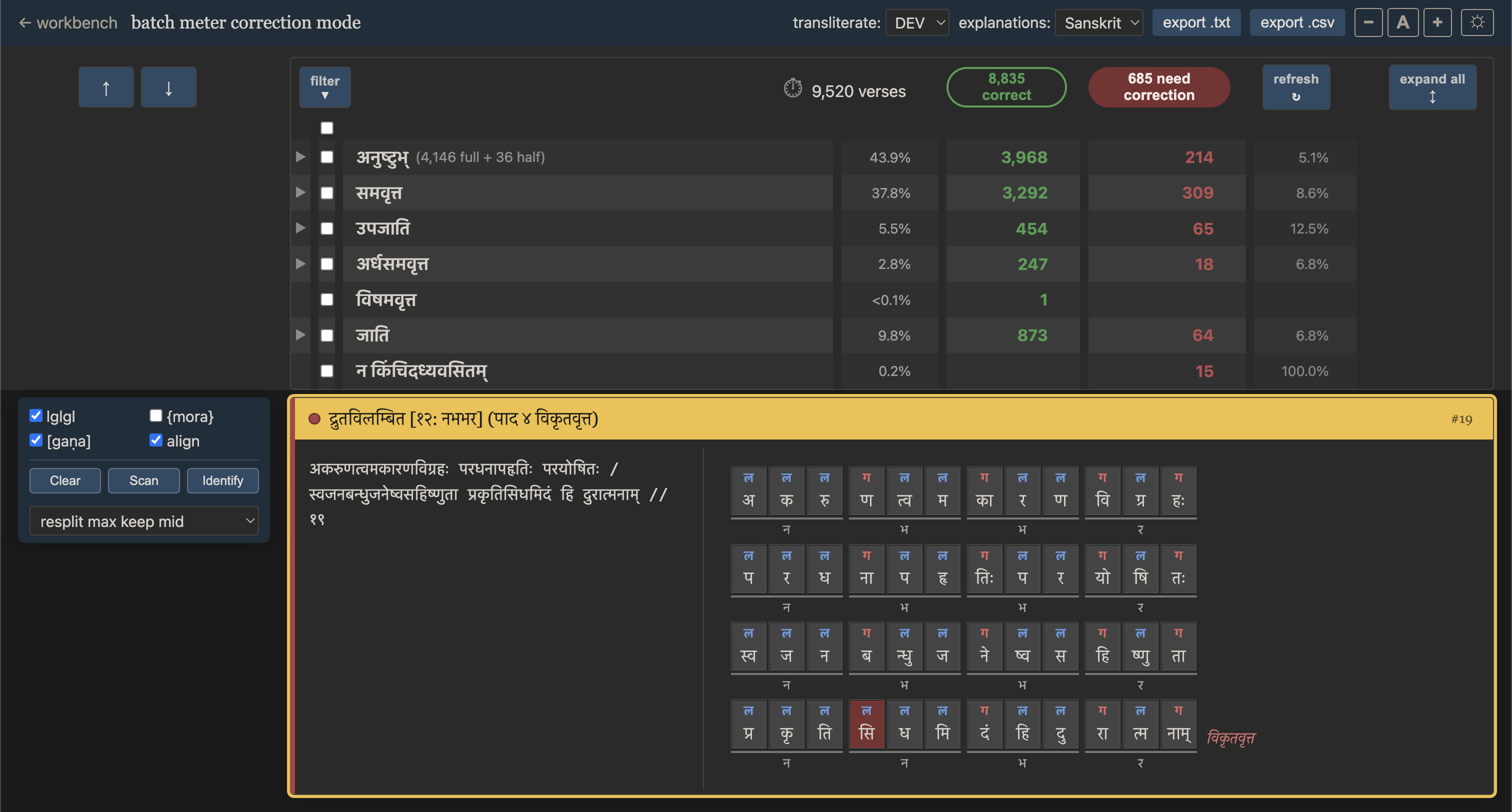The height and width of the screenshot is (812, 1512).
Task: Increase font size with plus button
Action: pos(1437,22)
